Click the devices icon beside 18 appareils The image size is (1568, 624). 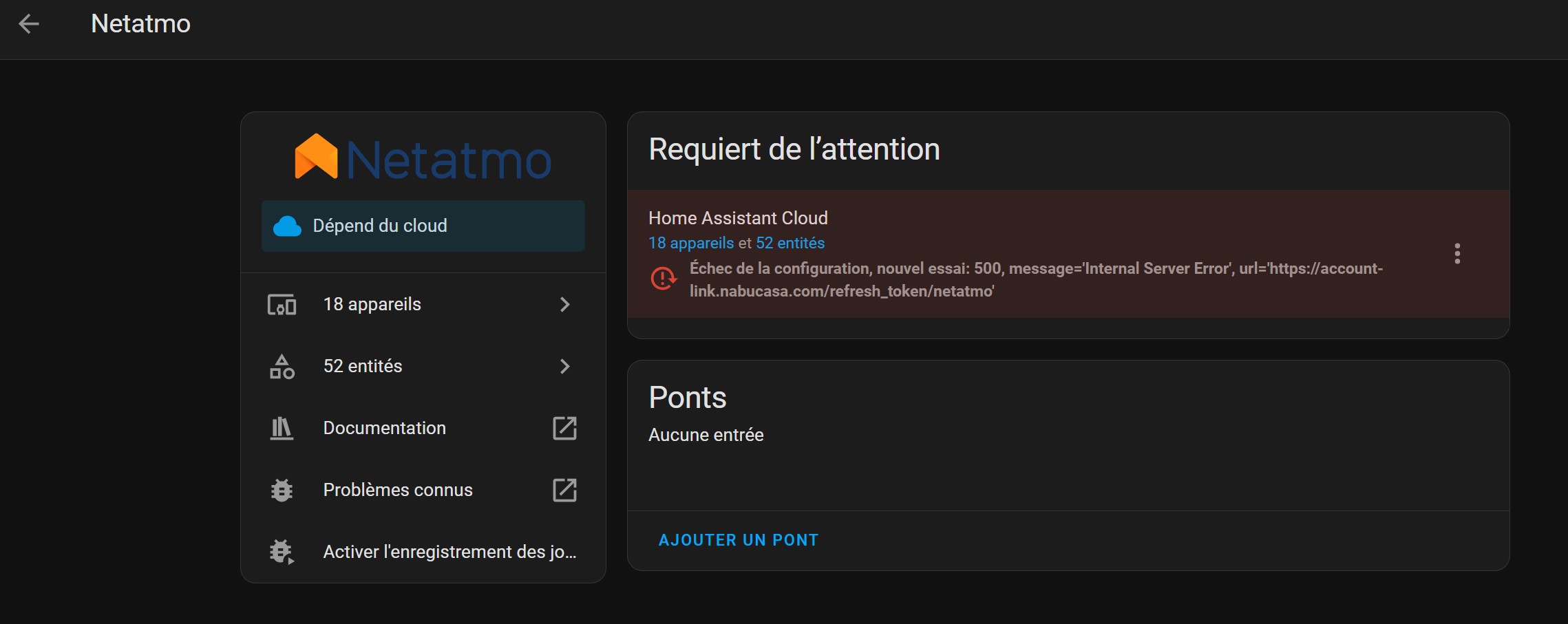tap(282, 304)
